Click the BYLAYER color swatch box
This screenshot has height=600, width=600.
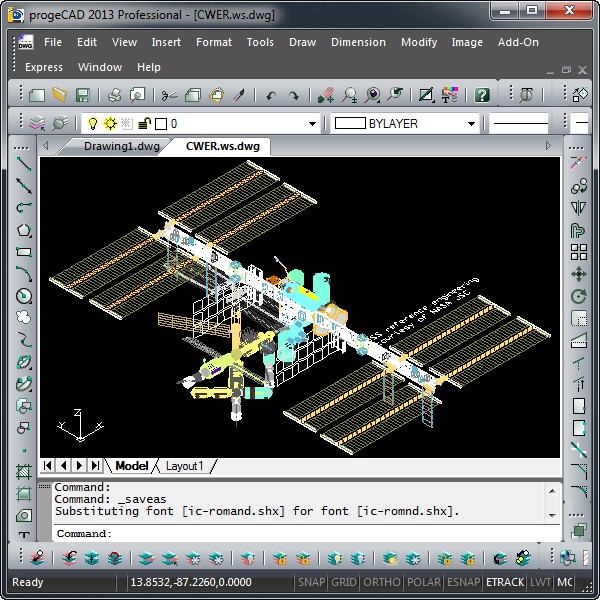(350, 124)
